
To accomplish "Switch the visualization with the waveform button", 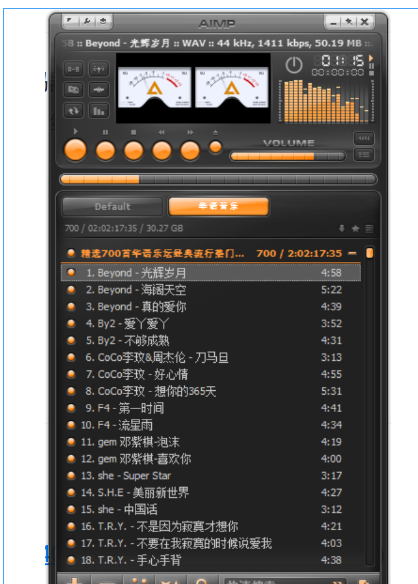I will tap(98, 90).
